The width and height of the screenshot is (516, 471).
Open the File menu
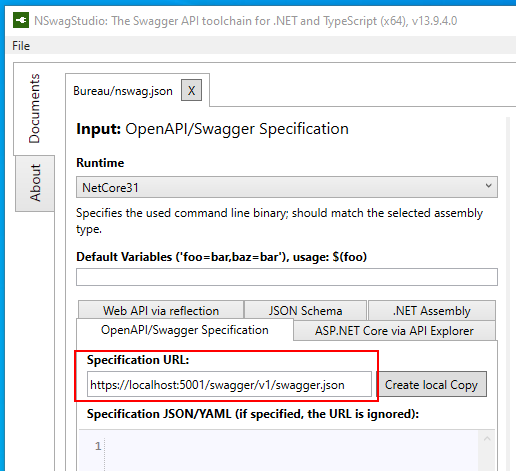coord(21,46)
